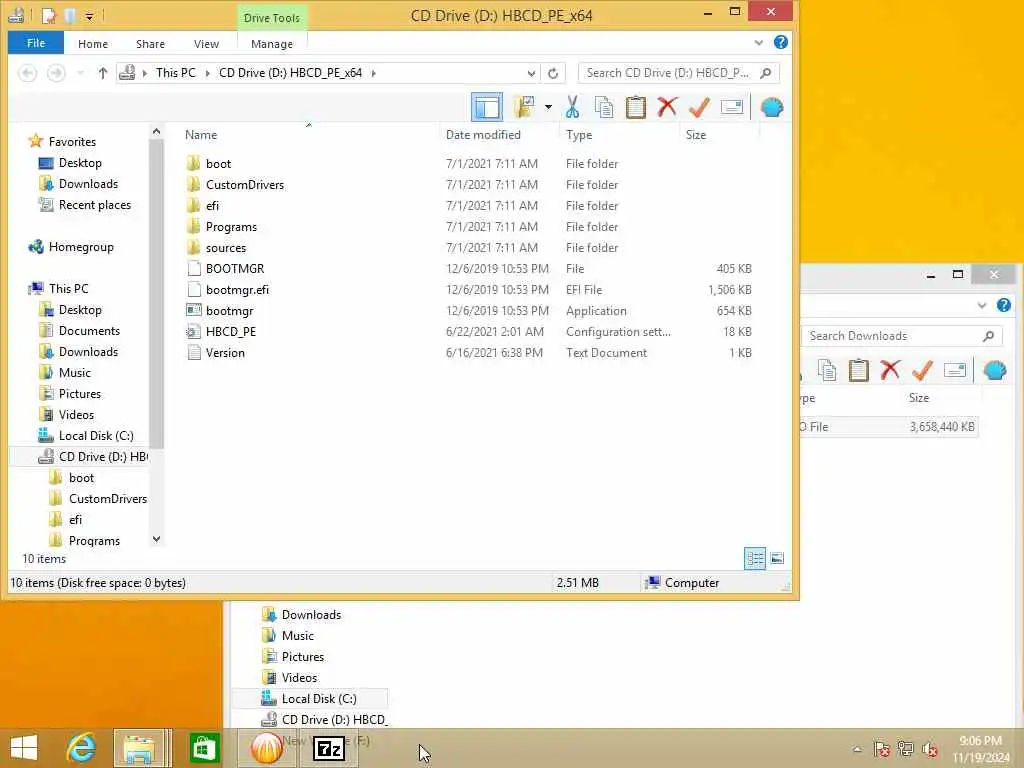Screen dimensions: 1024x768
Task: Switch to large icons view button
Action: (777, 558)
